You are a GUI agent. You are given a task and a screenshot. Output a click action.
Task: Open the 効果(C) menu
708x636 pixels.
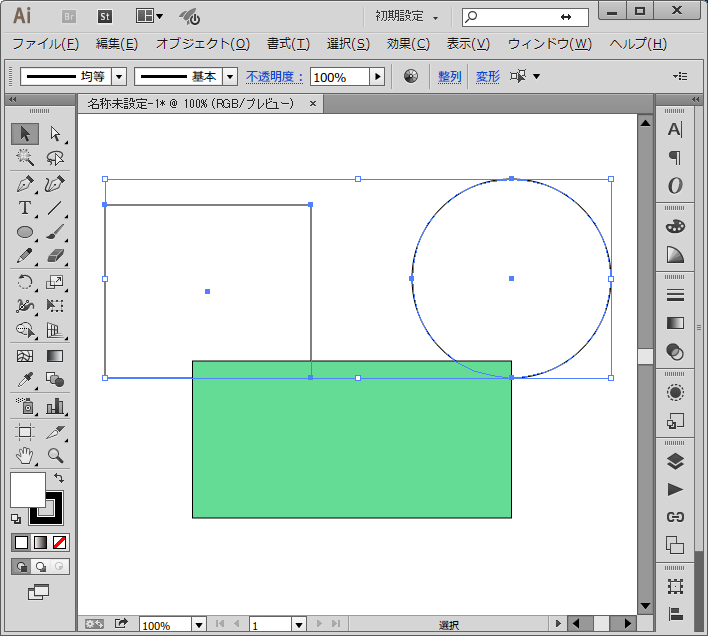[x=408, y=44]
